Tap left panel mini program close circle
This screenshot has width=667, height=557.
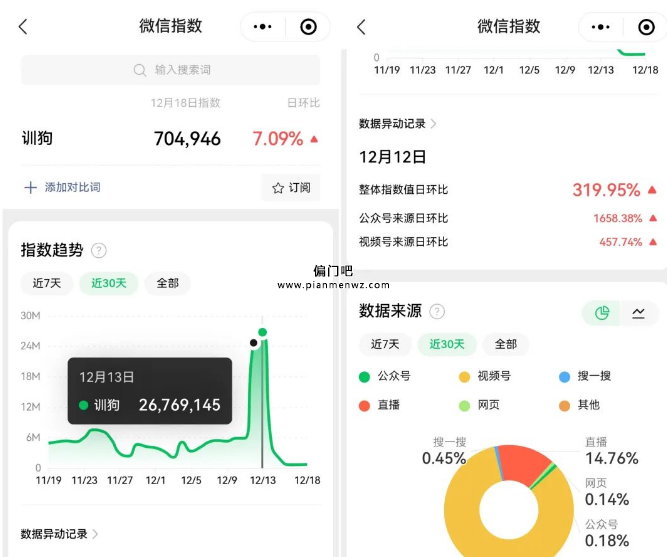[x=308, y=26]
